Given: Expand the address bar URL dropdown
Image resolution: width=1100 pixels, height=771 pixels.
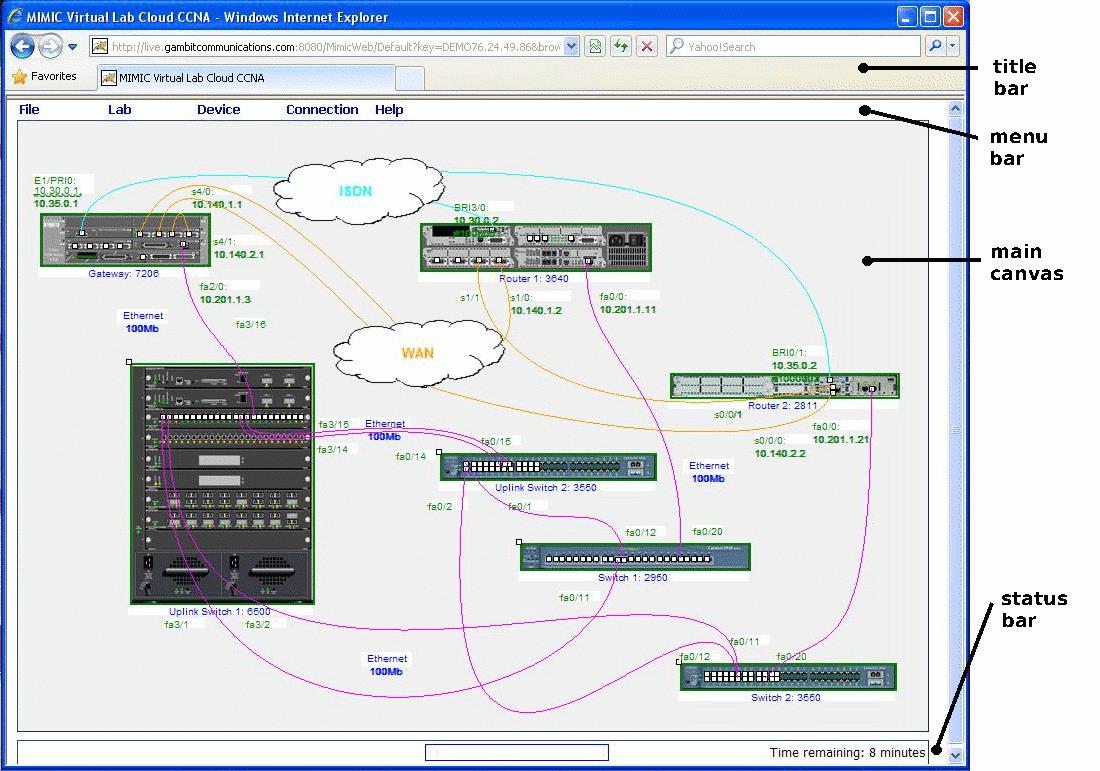Looking at the screenshot, I should (x=571, y=47).
